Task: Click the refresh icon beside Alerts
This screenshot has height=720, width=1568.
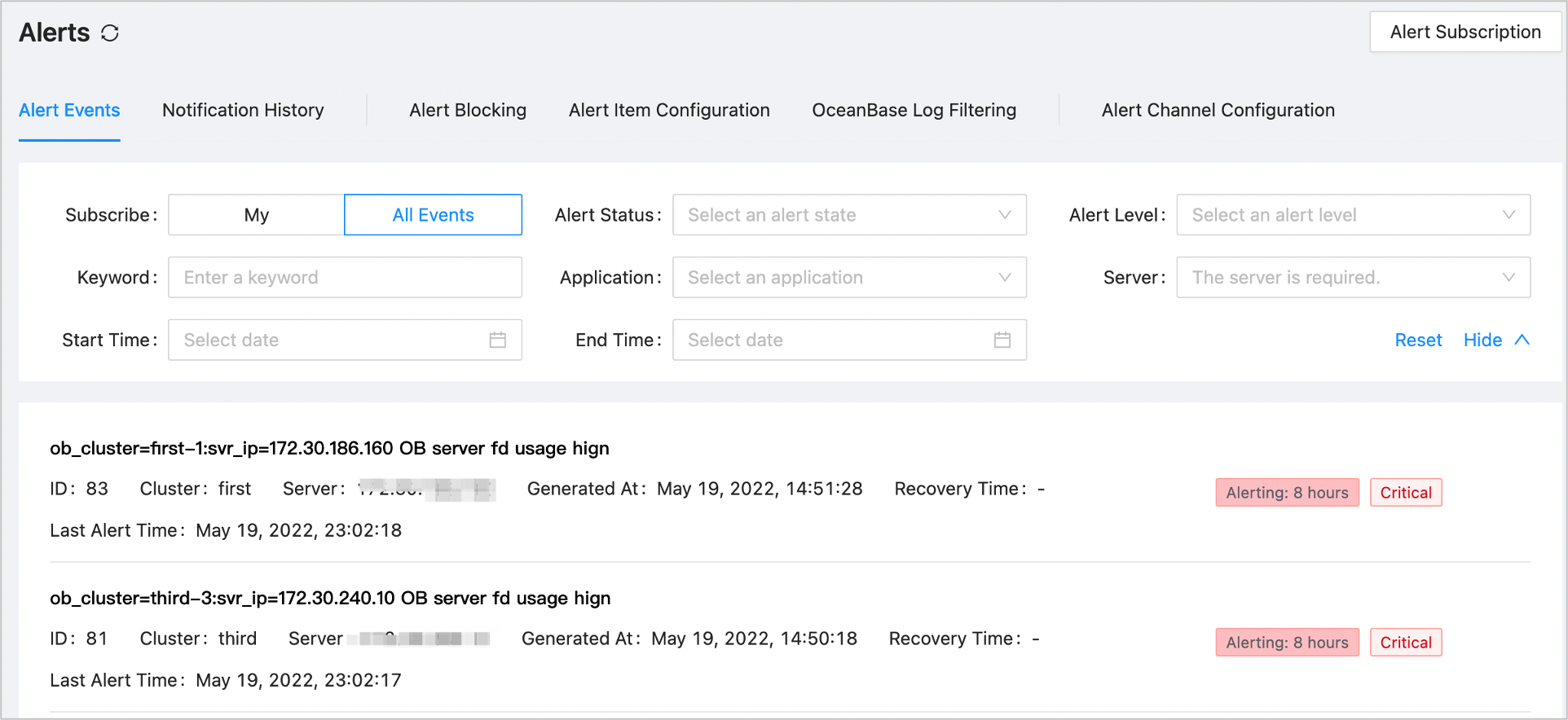Action: 110,33
